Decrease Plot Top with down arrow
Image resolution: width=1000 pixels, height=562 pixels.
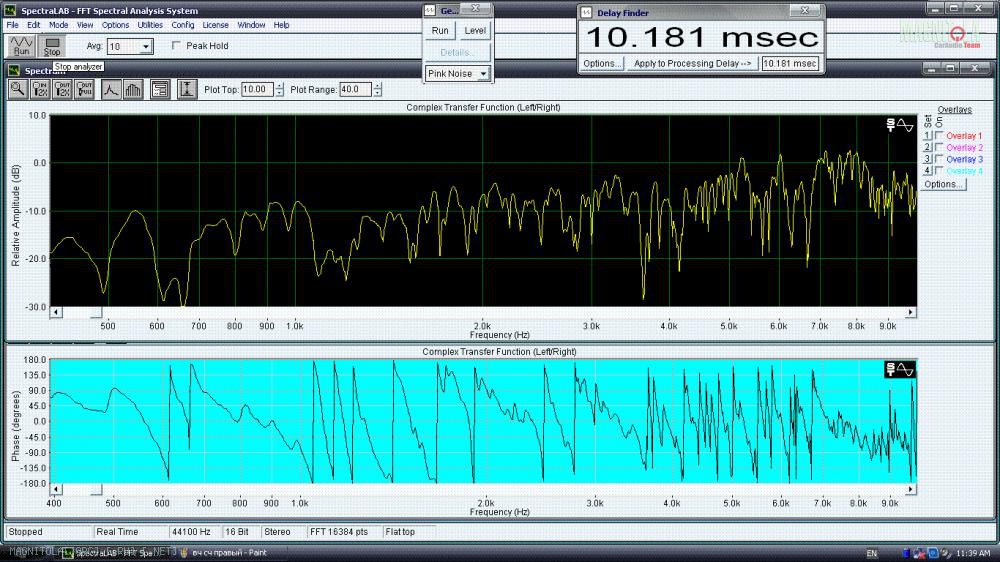pos(279,93)
